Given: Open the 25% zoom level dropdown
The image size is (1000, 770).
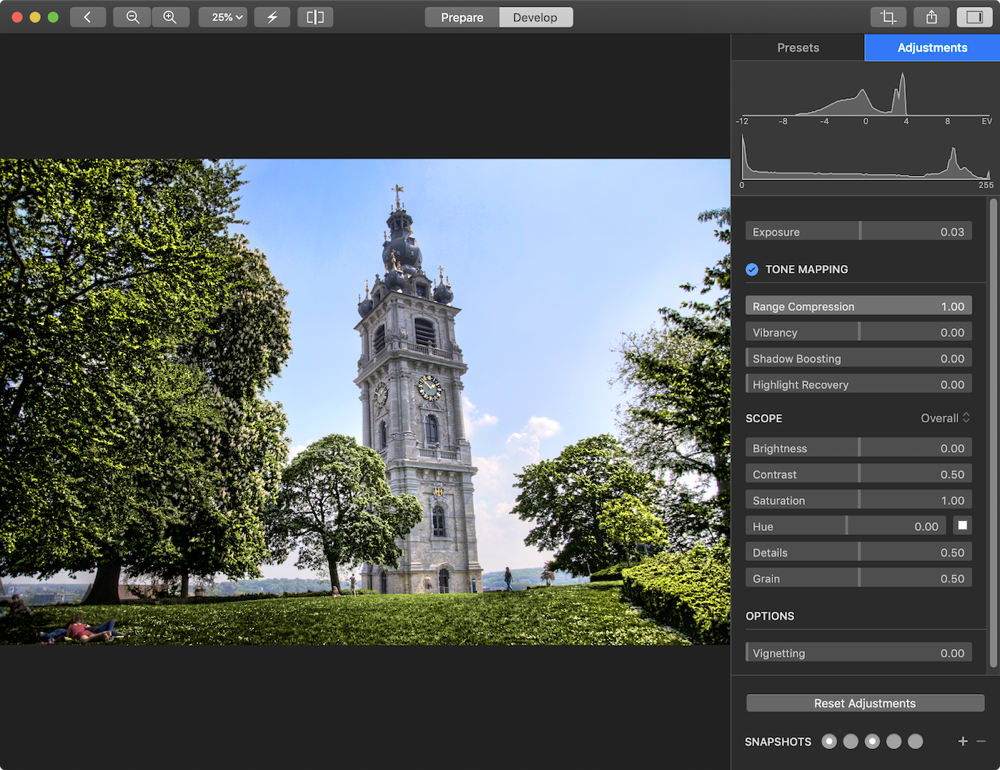Looking at the screenshot, I should [x=223, y=17].
